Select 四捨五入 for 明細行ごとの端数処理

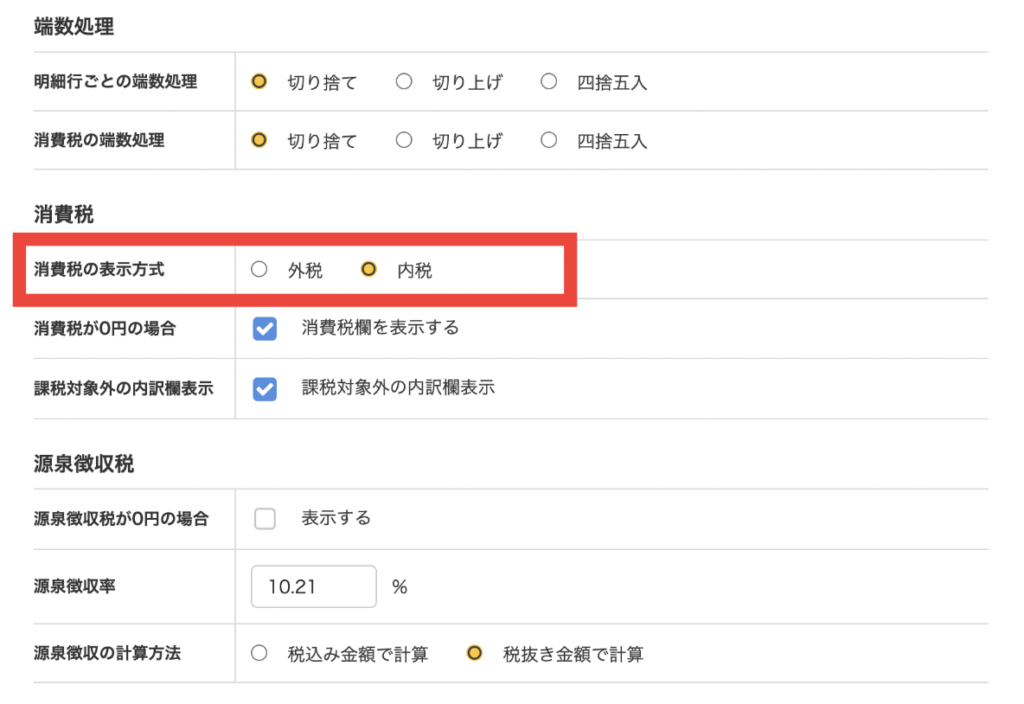[x=548, y=82]
